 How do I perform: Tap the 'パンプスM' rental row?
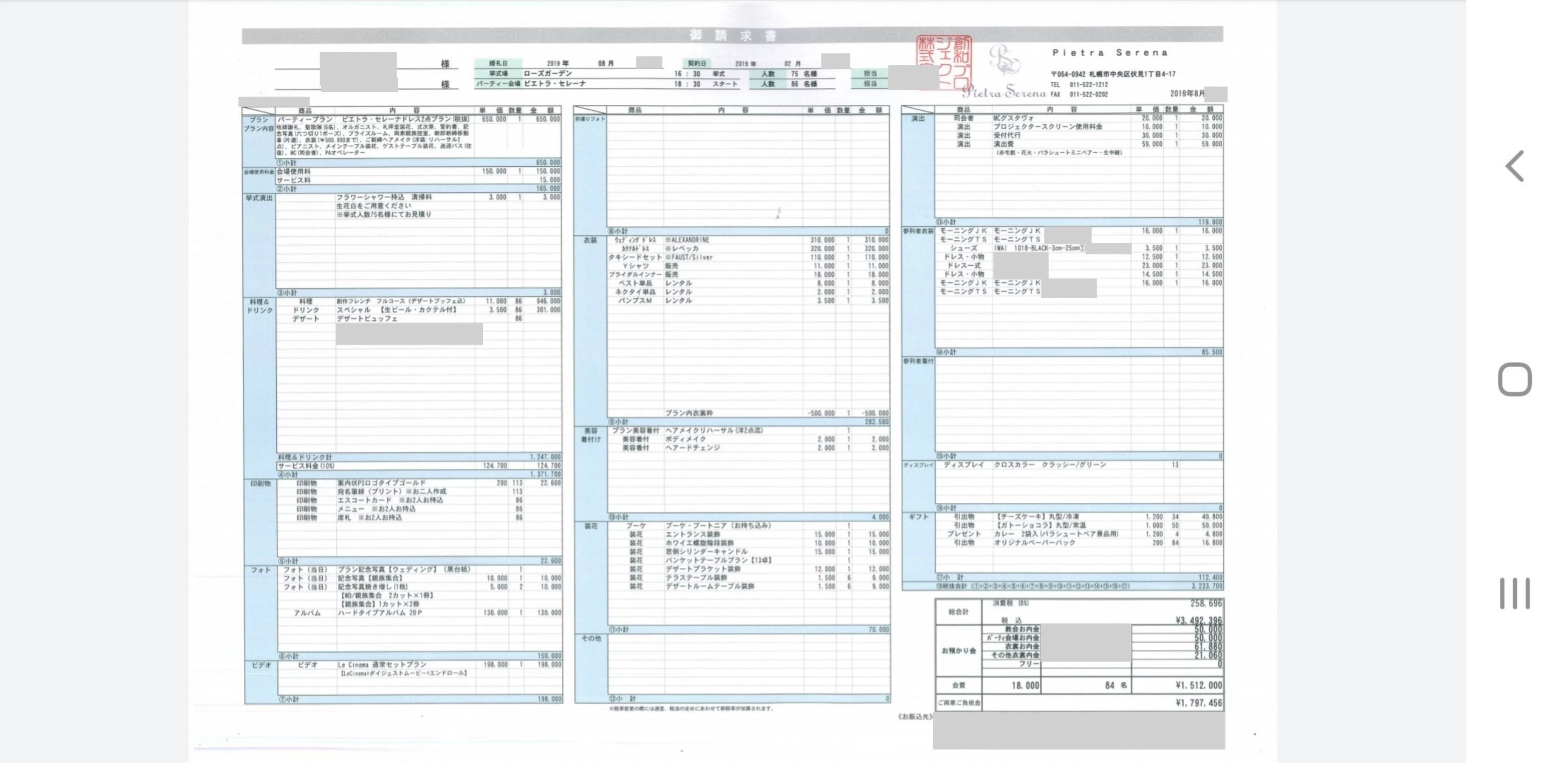pos(748,300)
